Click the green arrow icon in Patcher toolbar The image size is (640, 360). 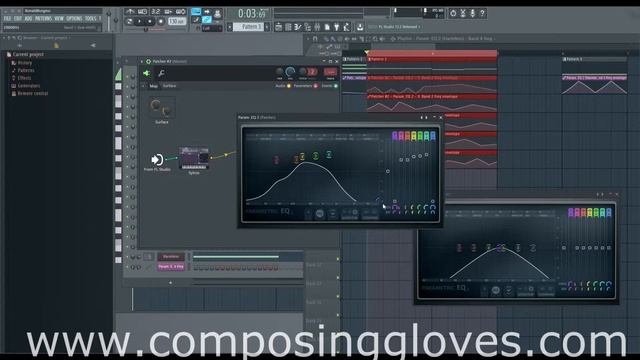(x=147, y=73)
